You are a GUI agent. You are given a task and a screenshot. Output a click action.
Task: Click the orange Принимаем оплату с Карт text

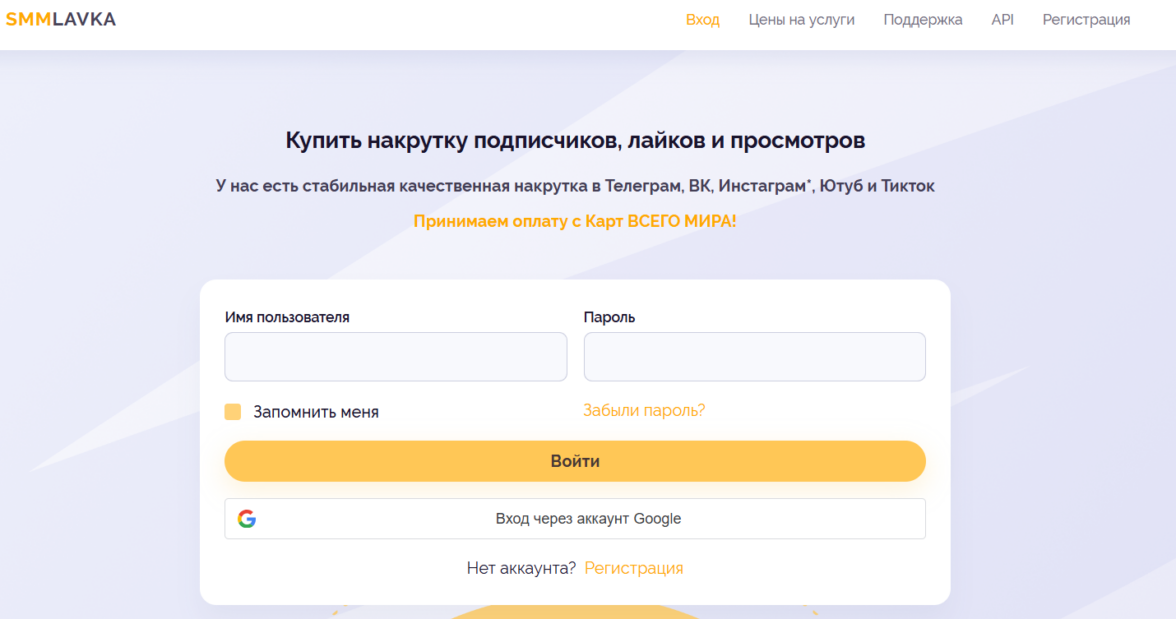[x=575, y=221]
